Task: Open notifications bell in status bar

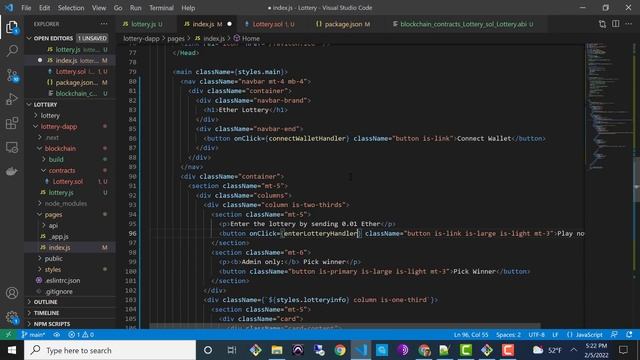Action: (x=629, y=335)
